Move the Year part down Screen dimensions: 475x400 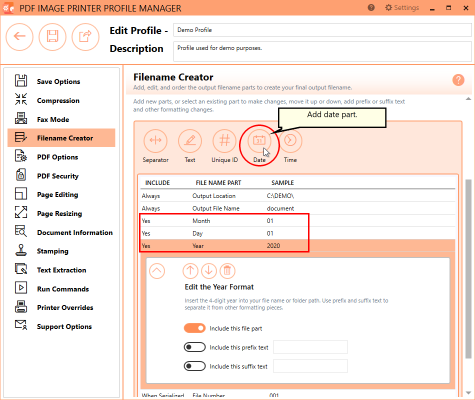coord(209,271)
